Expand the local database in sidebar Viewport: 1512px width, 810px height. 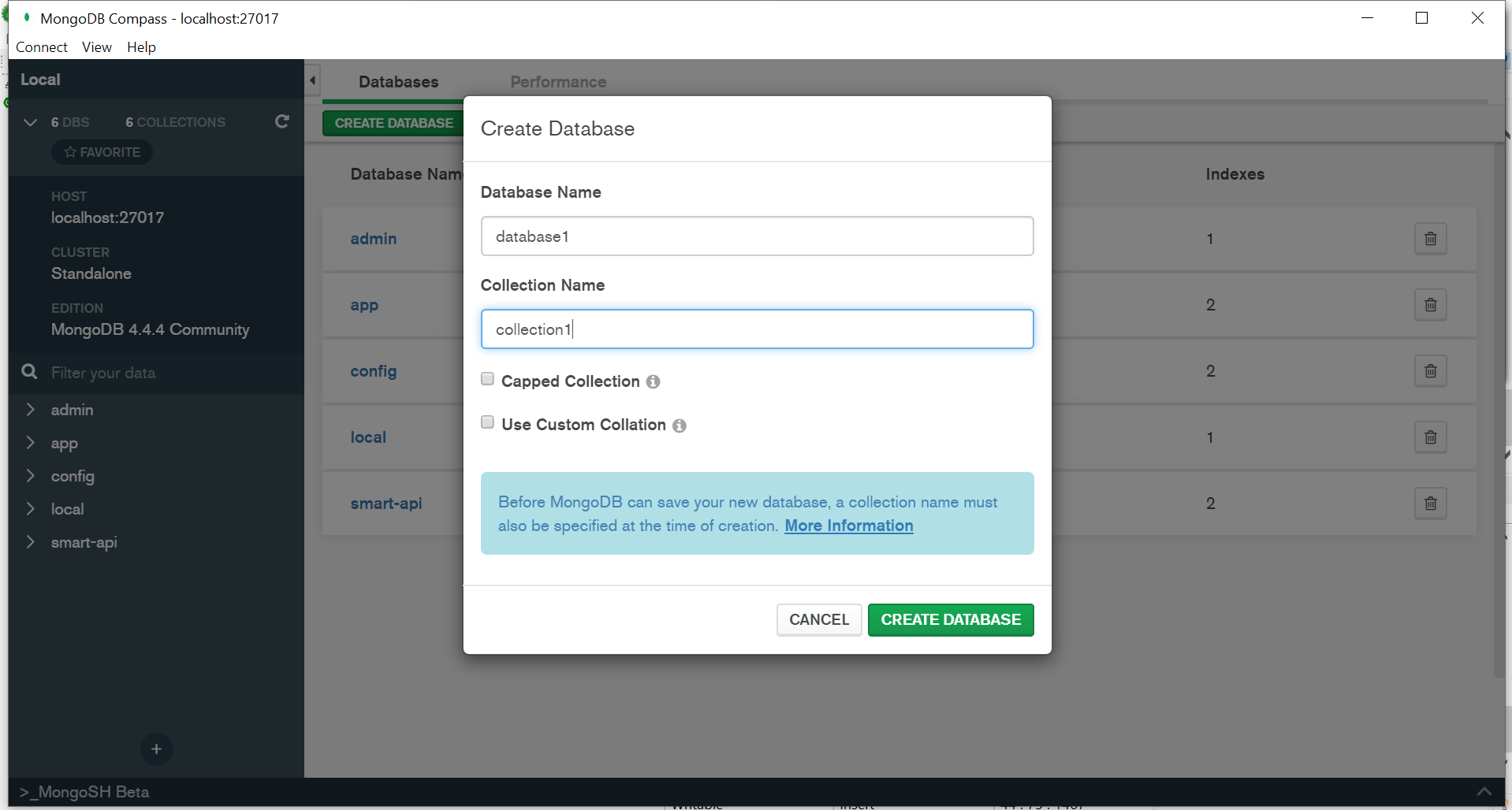tap(30, 508)
